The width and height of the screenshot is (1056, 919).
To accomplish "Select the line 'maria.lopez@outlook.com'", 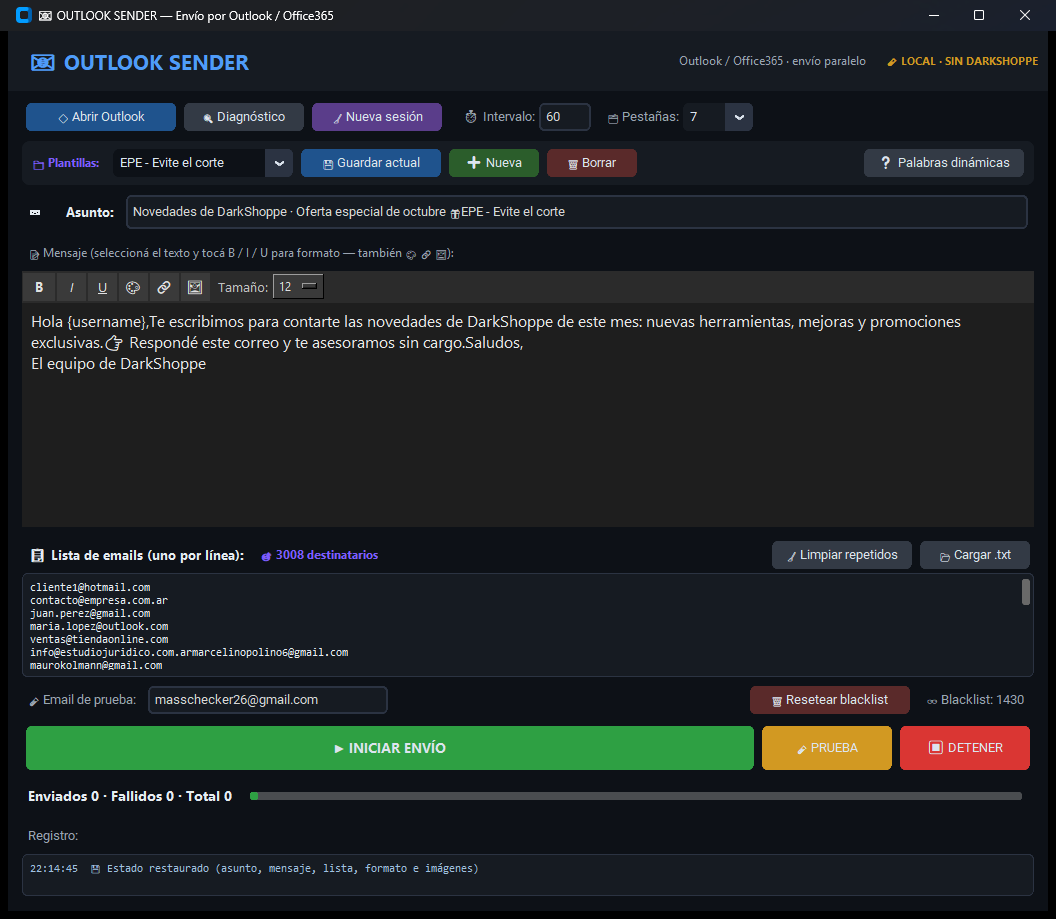I will click(99, 627).
